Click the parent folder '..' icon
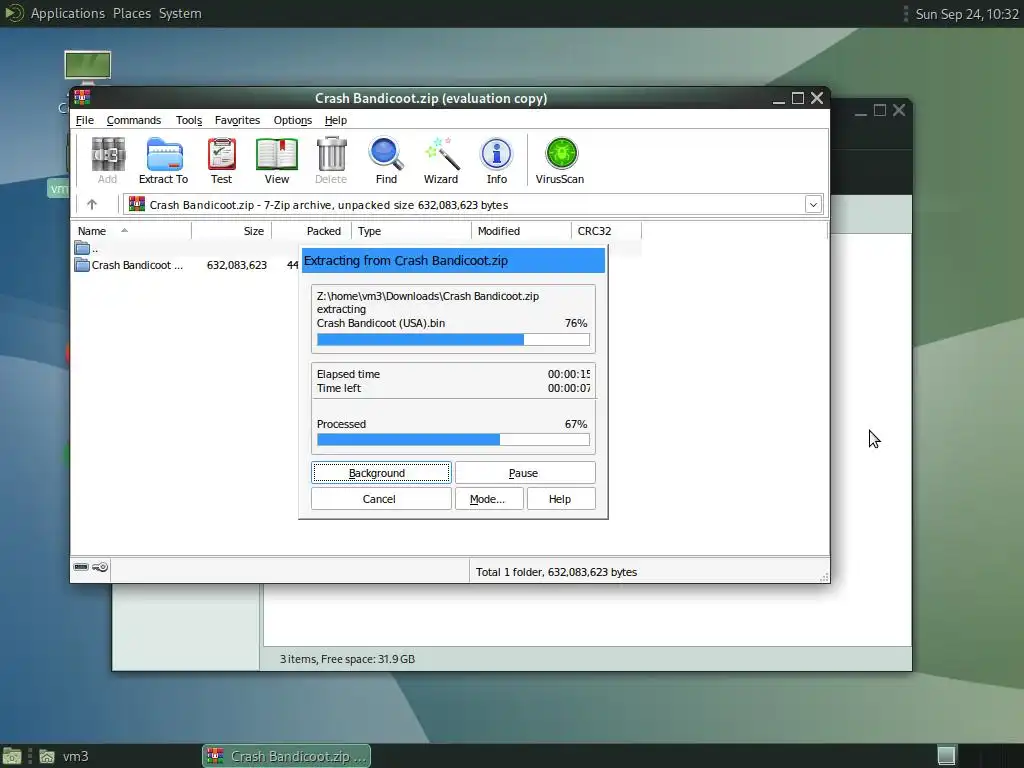This screenshot has height=768, width=1024. [x=82, y=248]
